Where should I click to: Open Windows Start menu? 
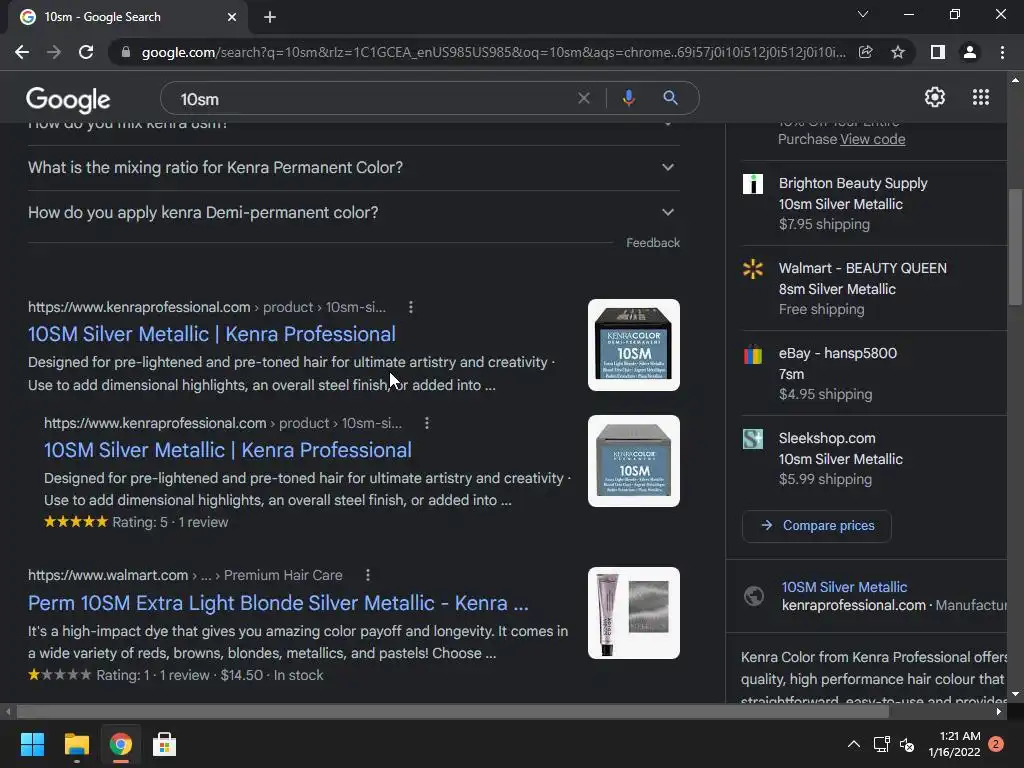[32, 744]
